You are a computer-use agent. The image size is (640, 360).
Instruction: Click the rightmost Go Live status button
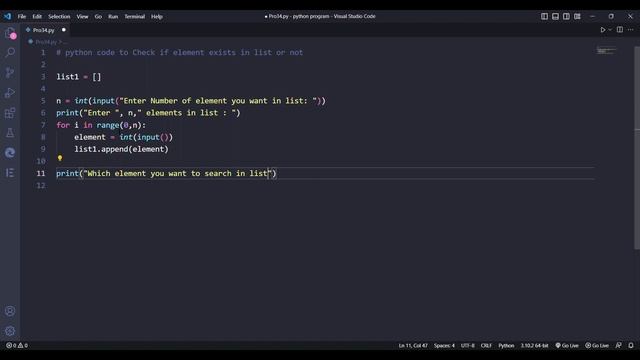coord(597,346)
